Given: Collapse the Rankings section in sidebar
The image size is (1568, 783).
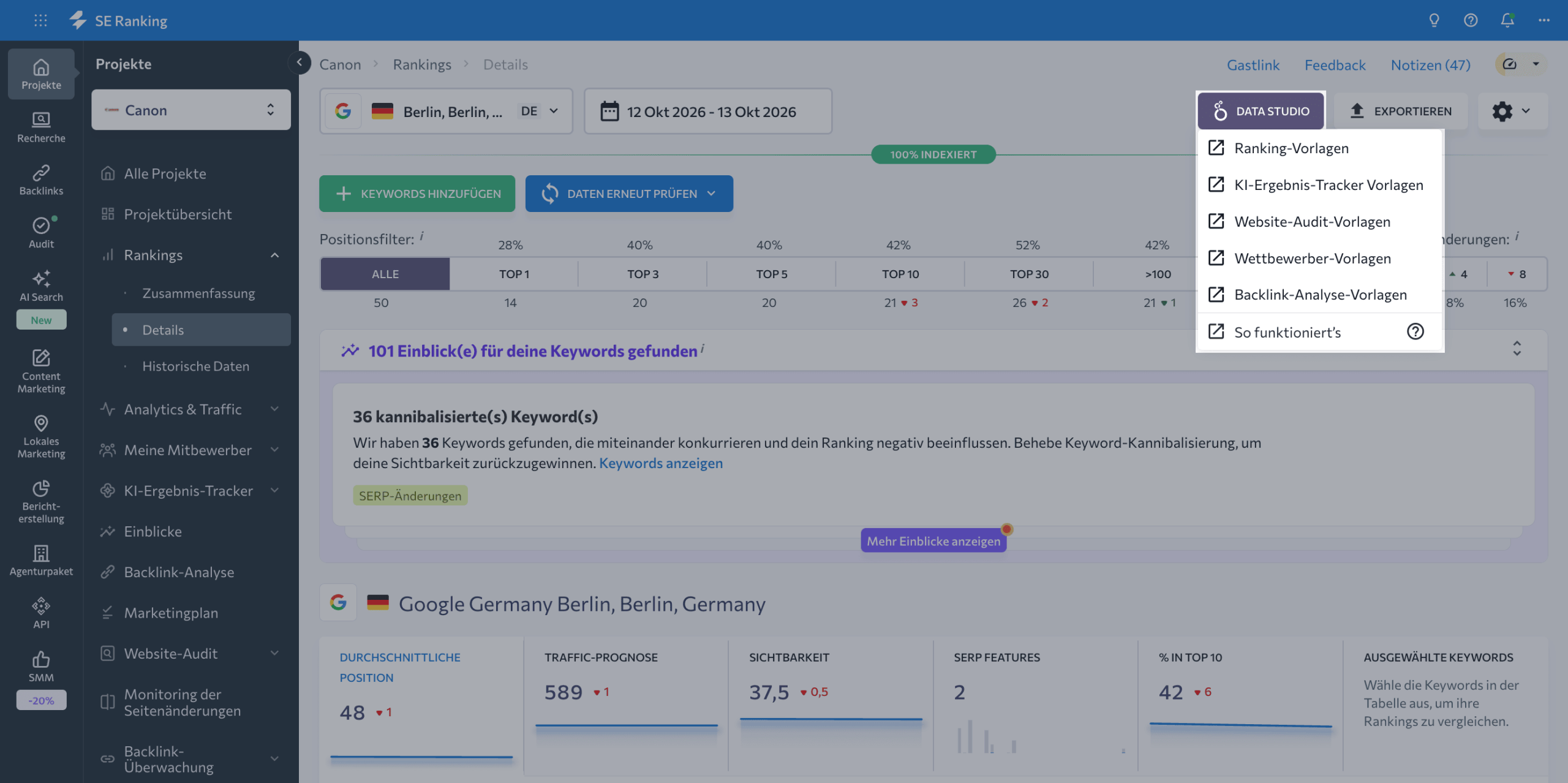Looking at the screenshot, I should point(275,255).
